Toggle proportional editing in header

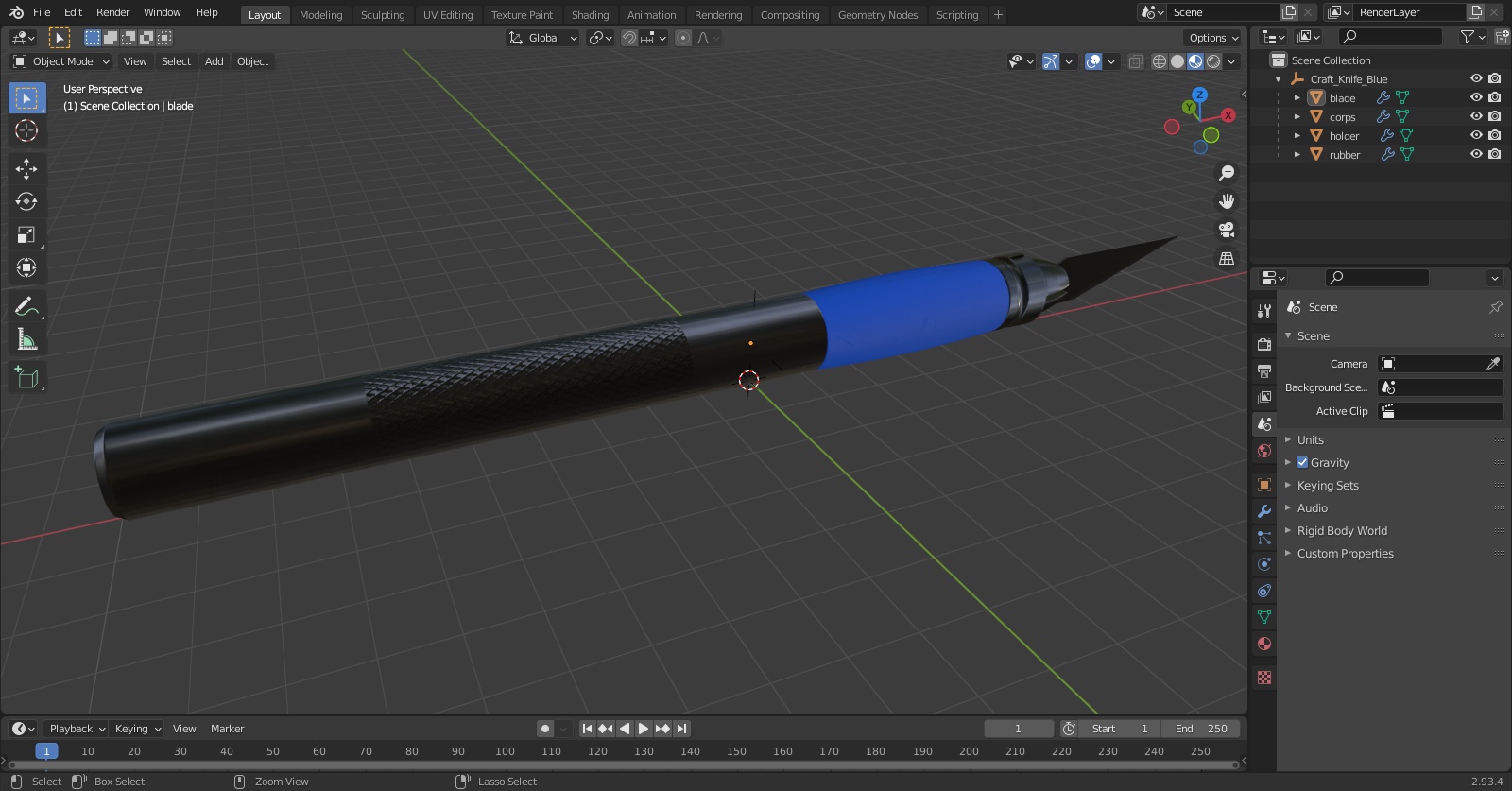pos(683,38)
